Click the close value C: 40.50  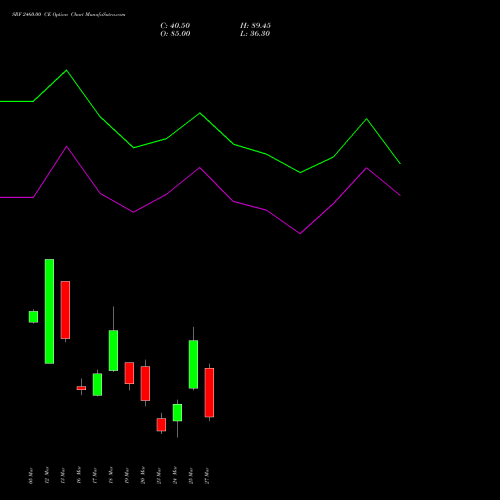pos(175,26)
